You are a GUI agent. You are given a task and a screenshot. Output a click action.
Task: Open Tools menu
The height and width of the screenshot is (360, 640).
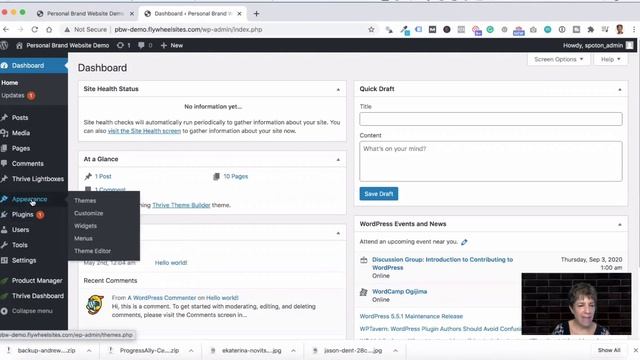coord(20,245)
